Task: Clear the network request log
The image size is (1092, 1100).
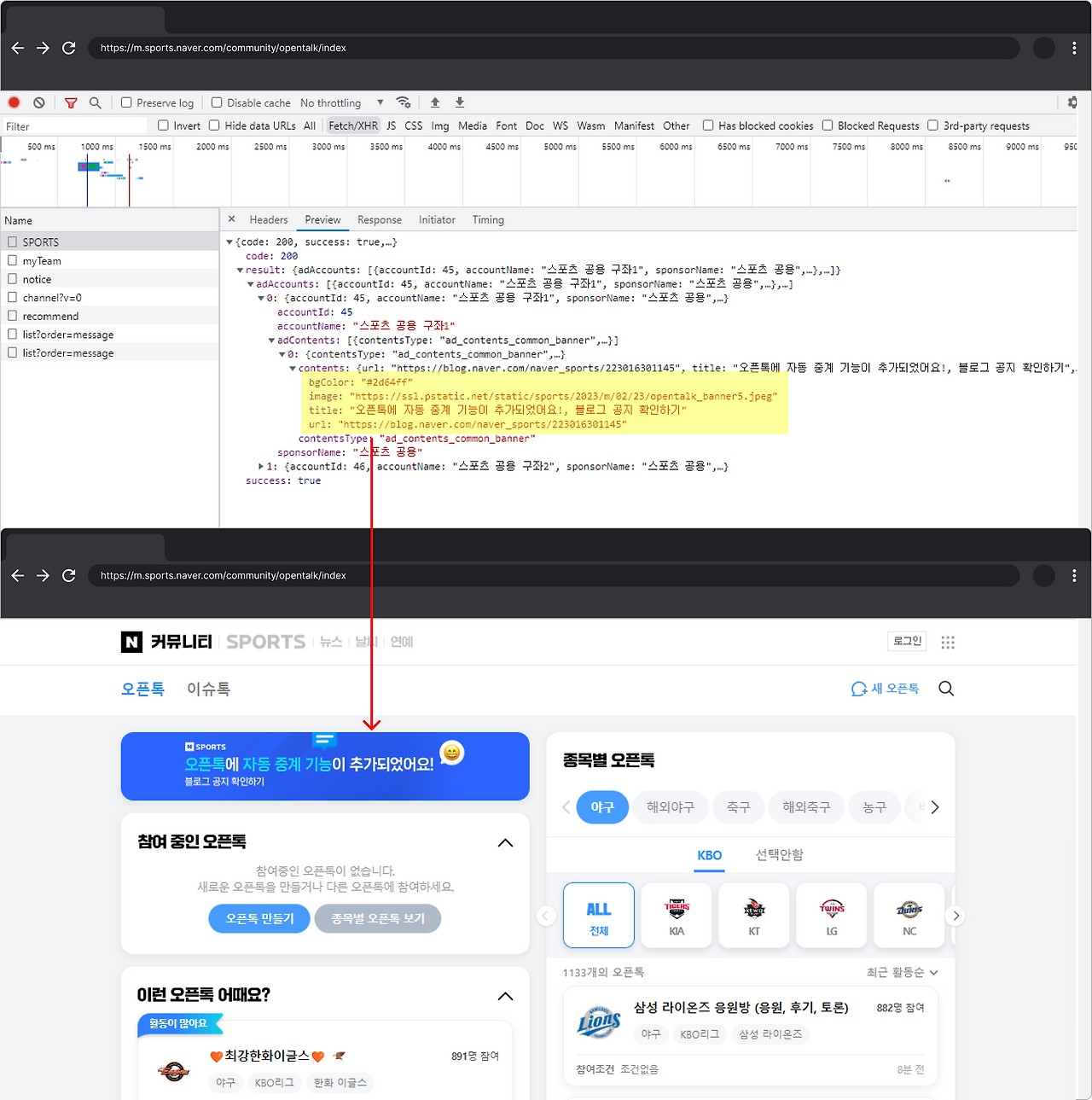Action: tap(39, 102)
